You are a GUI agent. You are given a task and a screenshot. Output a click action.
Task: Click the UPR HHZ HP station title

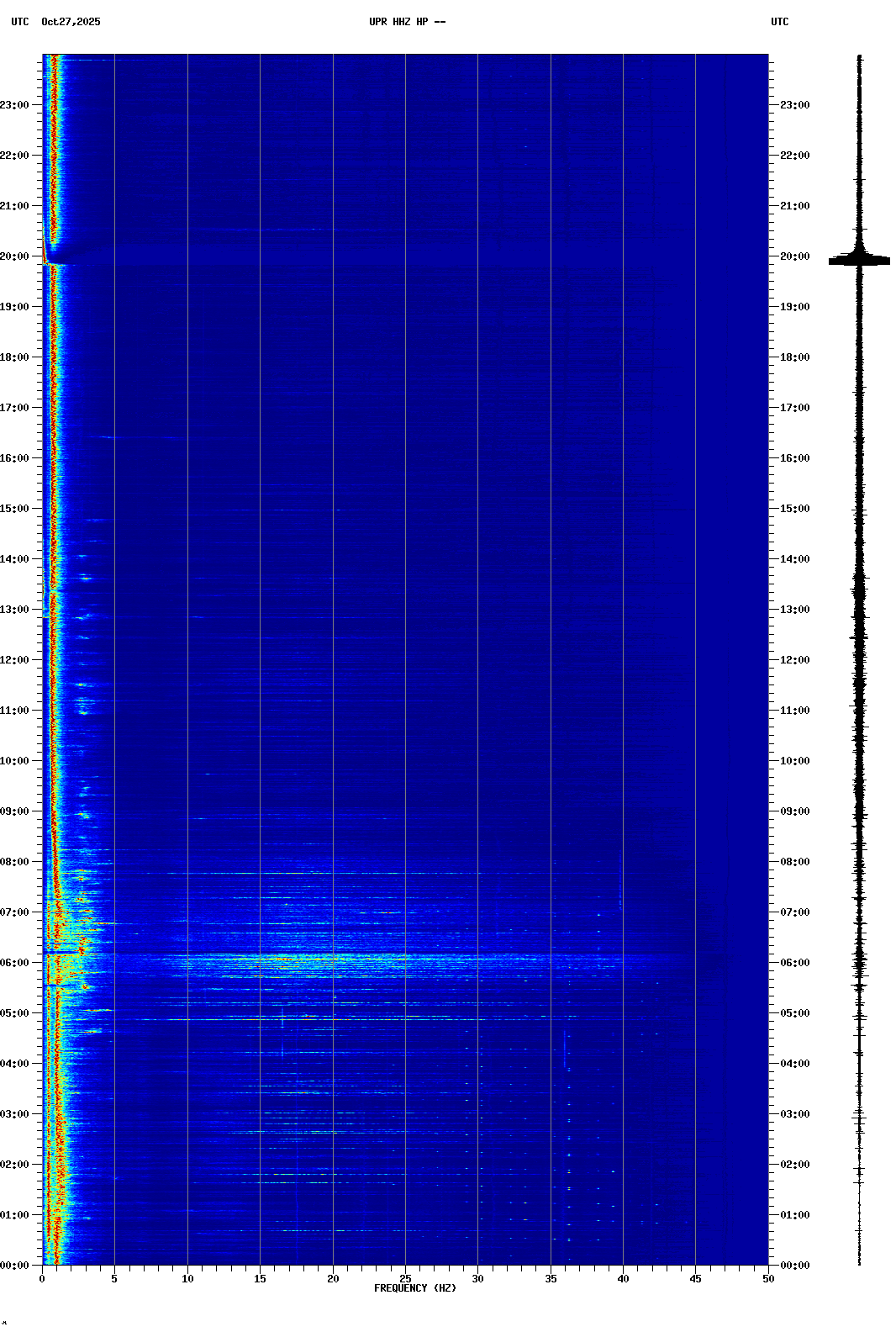pos(407,22)
